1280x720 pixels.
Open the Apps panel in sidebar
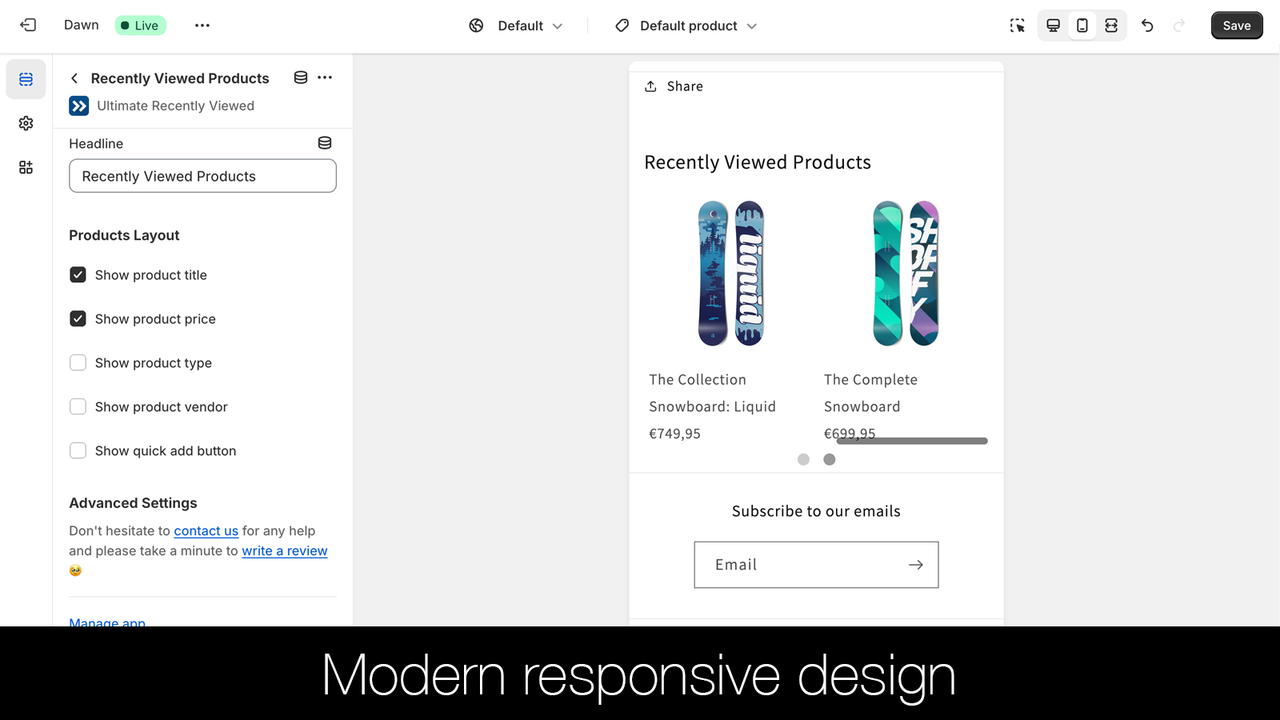26,167
